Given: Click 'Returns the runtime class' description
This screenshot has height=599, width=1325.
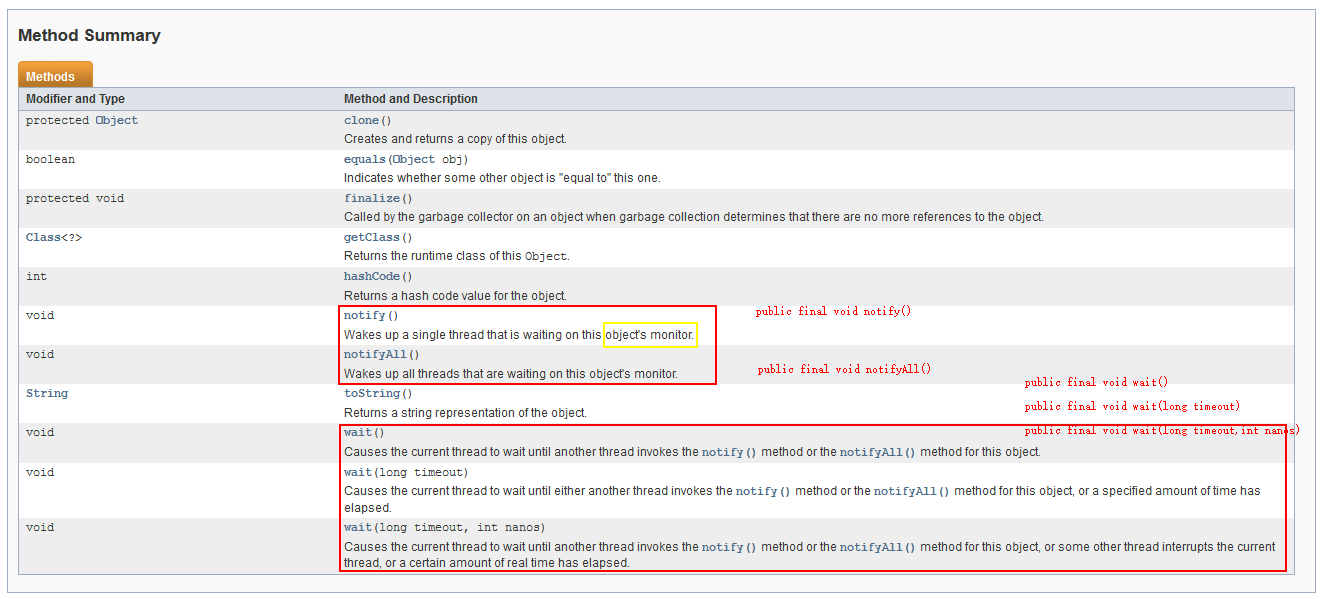Looking at the screenshot, I should point(457,256).
